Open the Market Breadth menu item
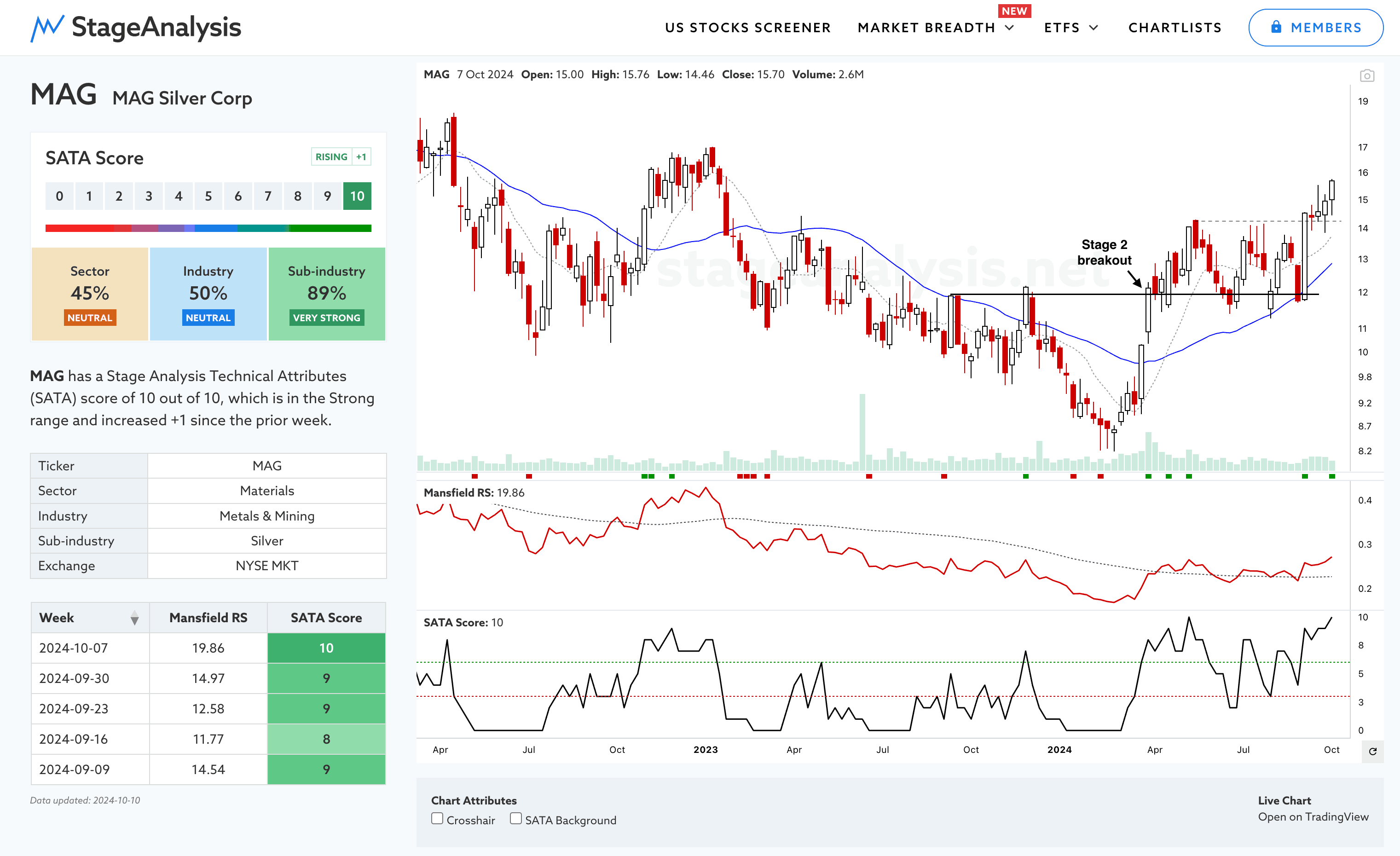1400x856 pixels. (926, 28)
